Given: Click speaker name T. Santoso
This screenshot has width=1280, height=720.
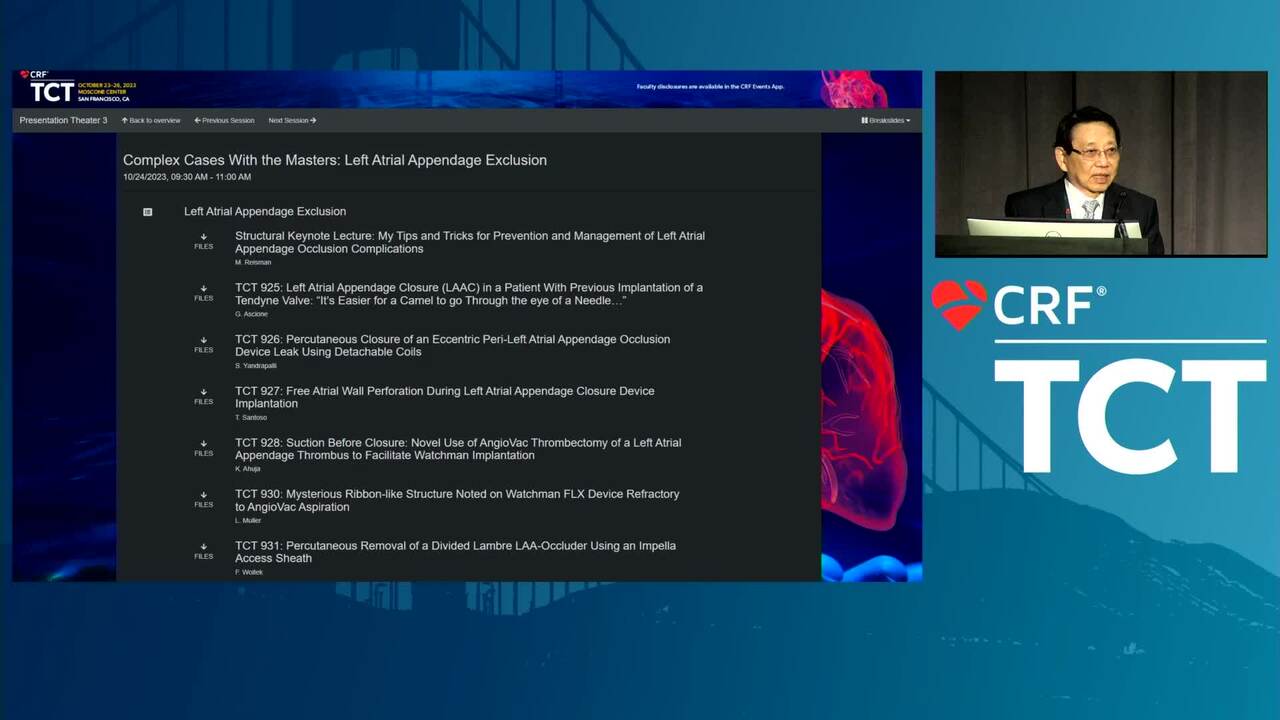Looking at the screenshot, I should click(252, 417).
